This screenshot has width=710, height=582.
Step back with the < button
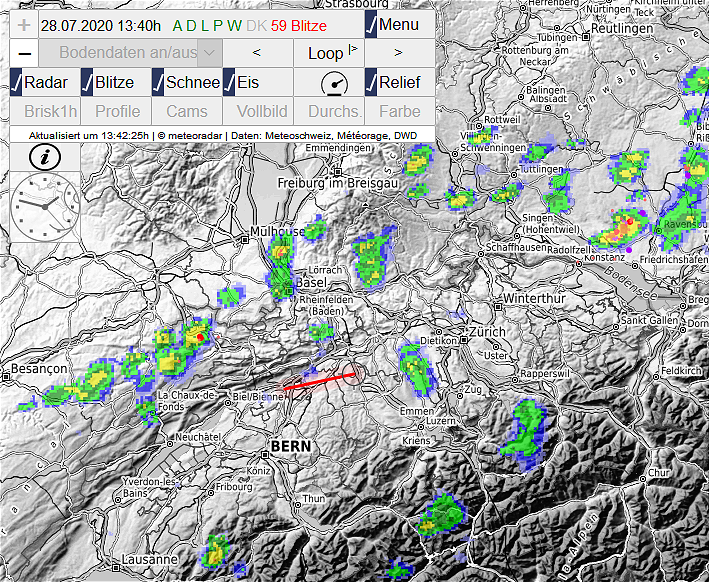tap(258, 53)
